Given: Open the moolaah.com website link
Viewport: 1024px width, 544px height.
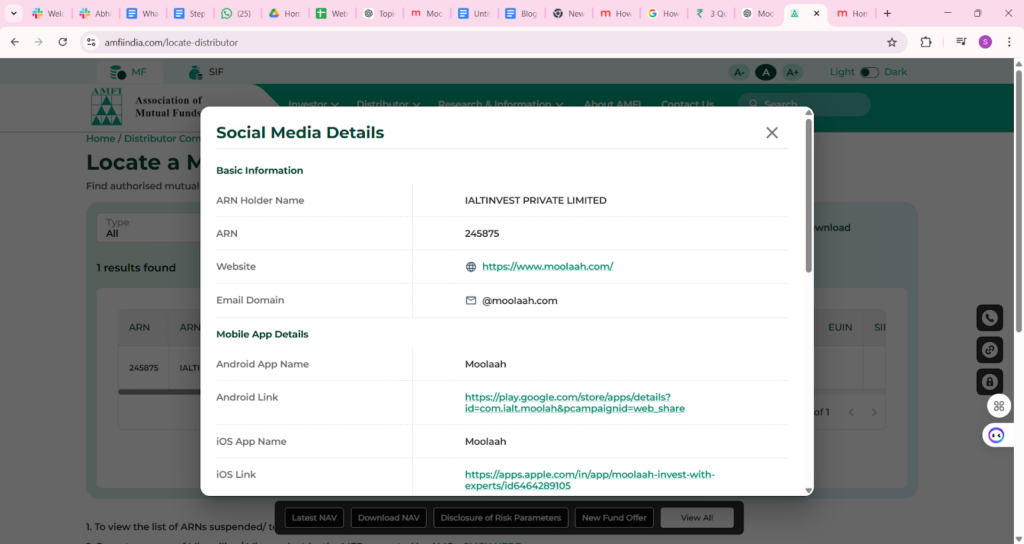Looking at the screenshot, I should click(547, 266).
